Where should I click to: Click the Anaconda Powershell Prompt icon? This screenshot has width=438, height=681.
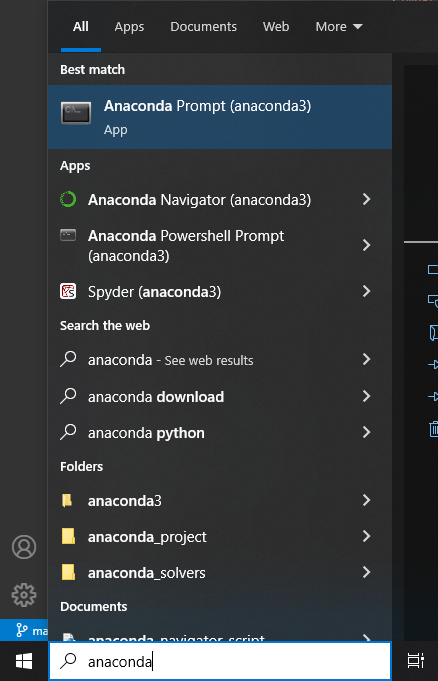(x=68, y=235)
